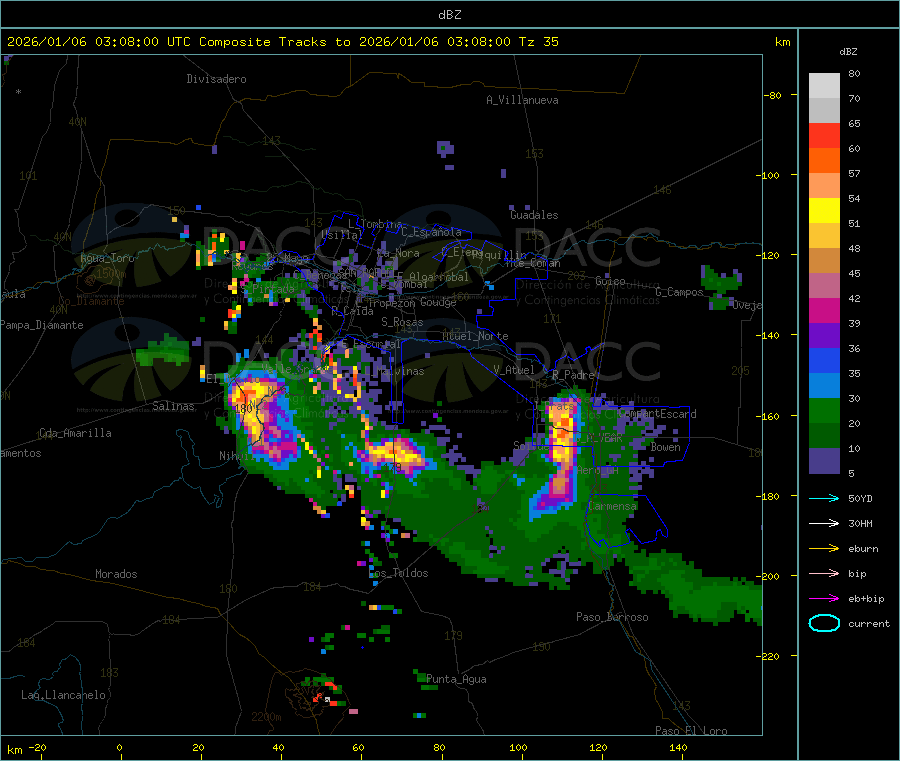Click the Lag.Llancanelo map label
900x761 pixels.
pos(64,695)
